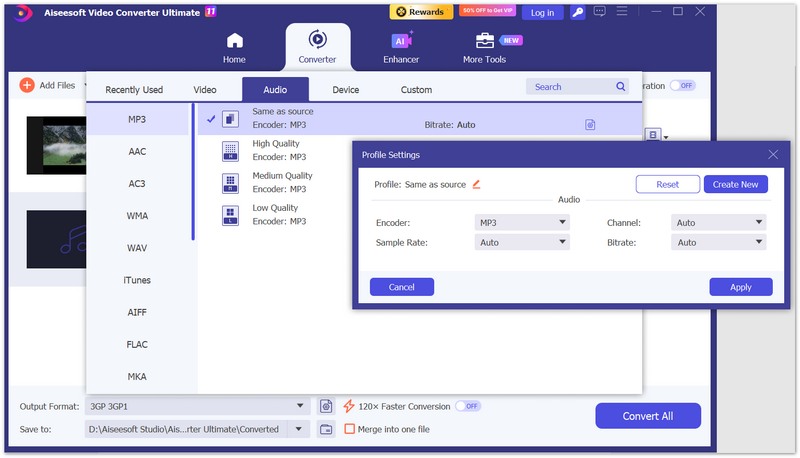Image resolution: width=800 pixels, height=458 pixels.
Task: Choose WAV in format list
Action: click(x=137, y=248)
